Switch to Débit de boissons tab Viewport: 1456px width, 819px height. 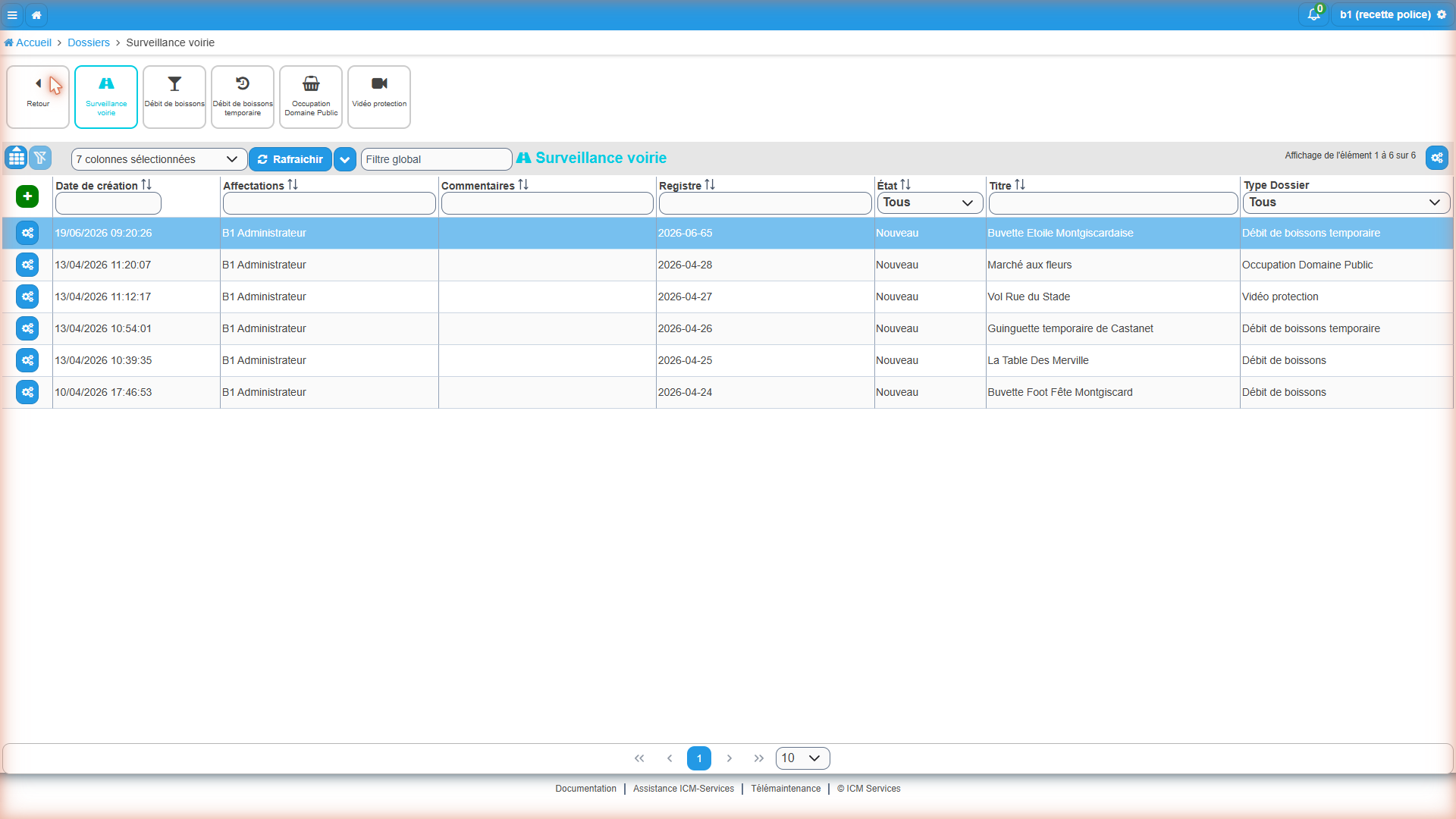click(174, 97)
